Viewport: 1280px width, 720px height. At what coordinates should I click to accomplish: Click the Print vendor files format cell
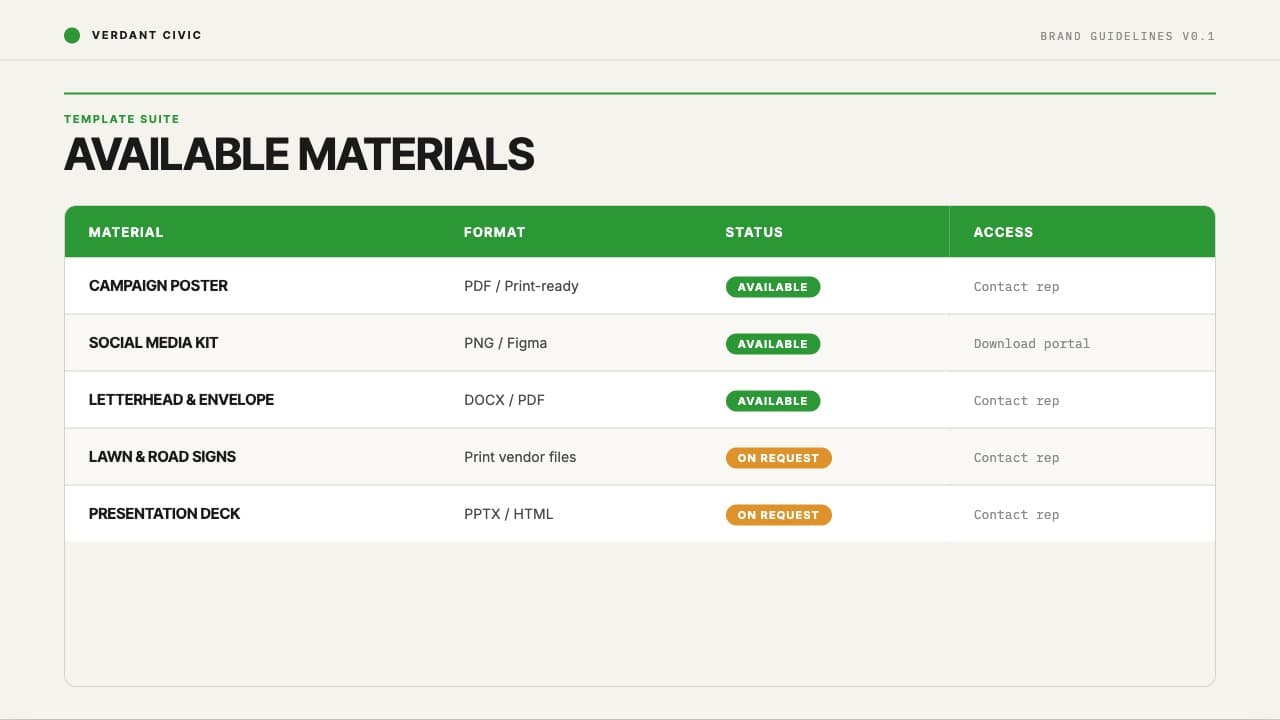coord(520,457)
